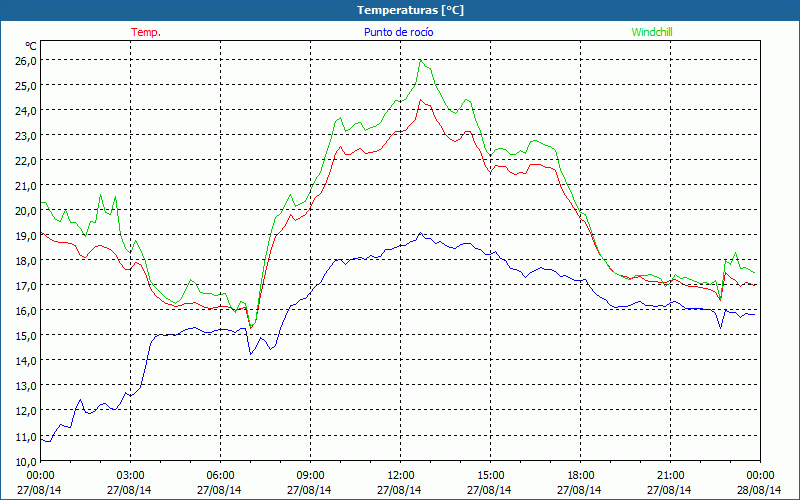
Task: Select the green 'Windchill' legend label
Action: click(652, 32)
